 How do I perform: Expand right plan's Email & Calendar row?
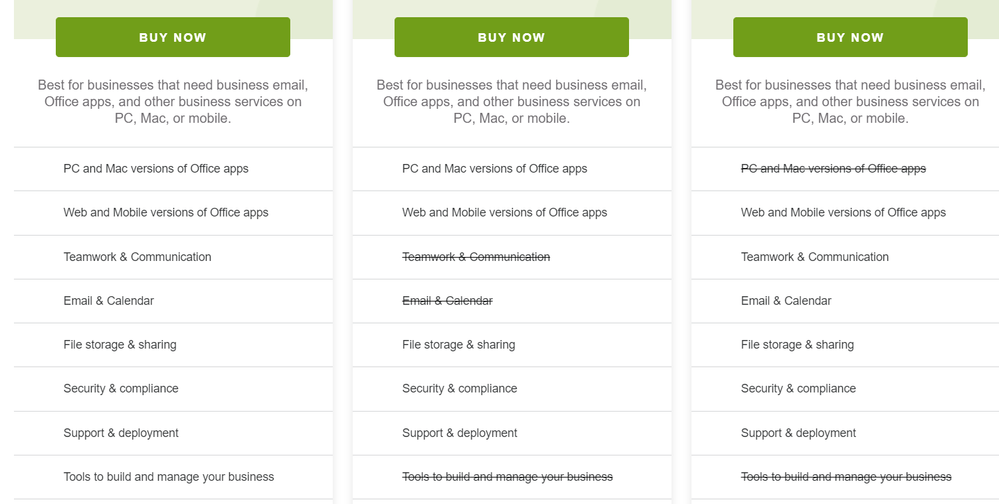pyautogui.click(x=786, y=301)
